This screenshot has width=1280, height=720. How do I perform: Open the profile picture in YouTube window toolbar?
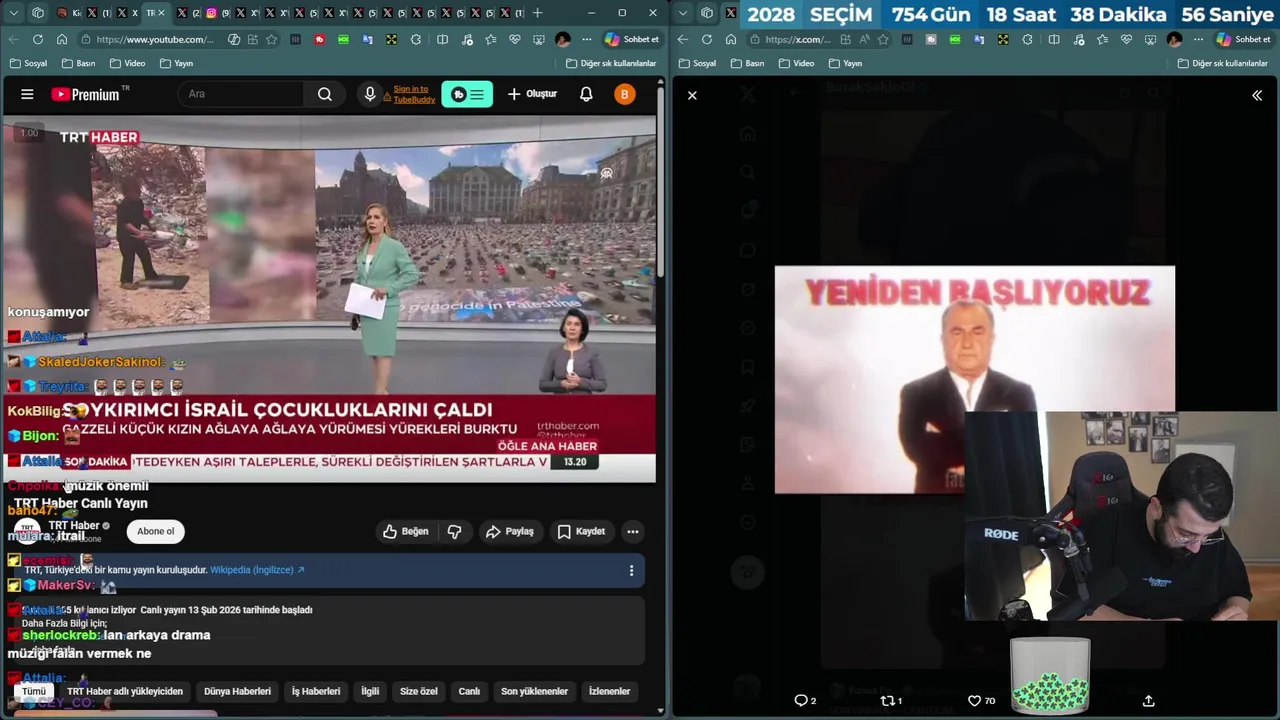click(563, 39)
